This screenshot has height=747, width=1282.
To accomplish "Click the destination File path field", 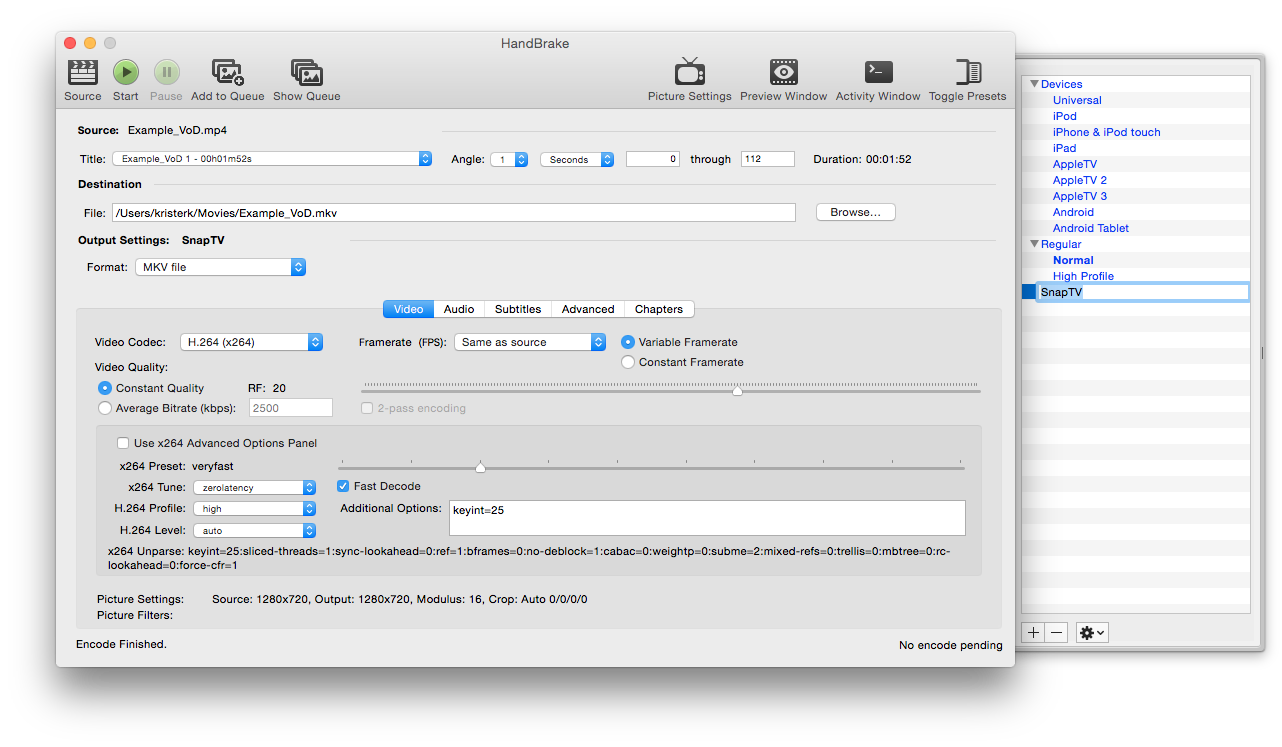I will [x=453, y=212].
